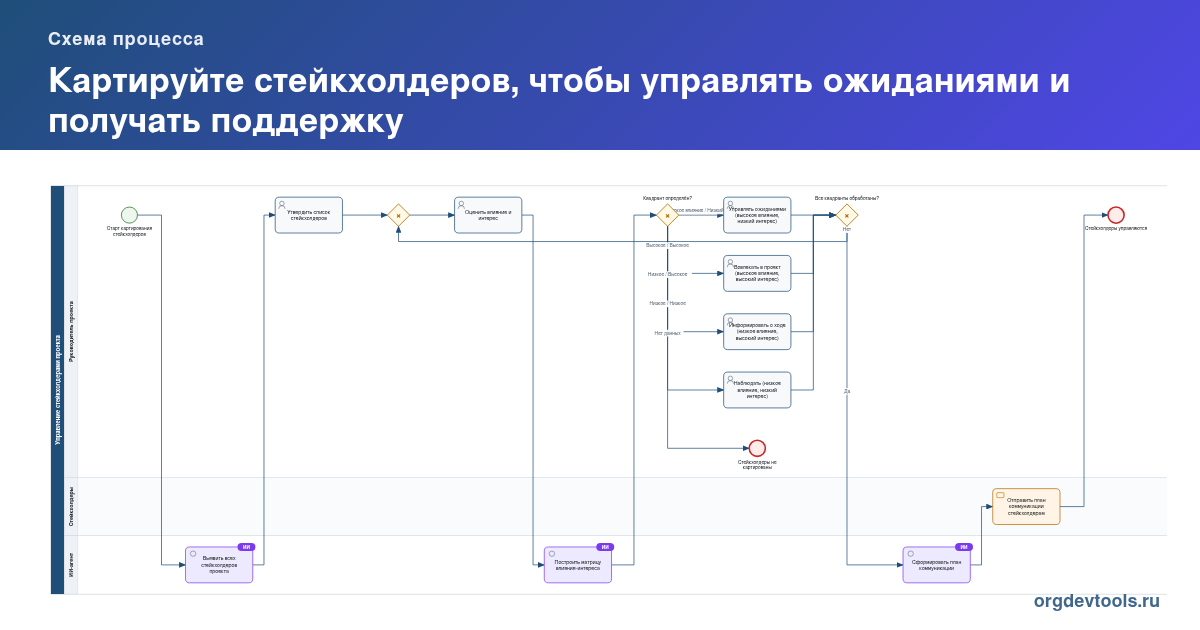The image size is (1200, 630).
Task: Click the 'Нет данных' flow label
Action: pyautogui.click(x=667, y=332)
